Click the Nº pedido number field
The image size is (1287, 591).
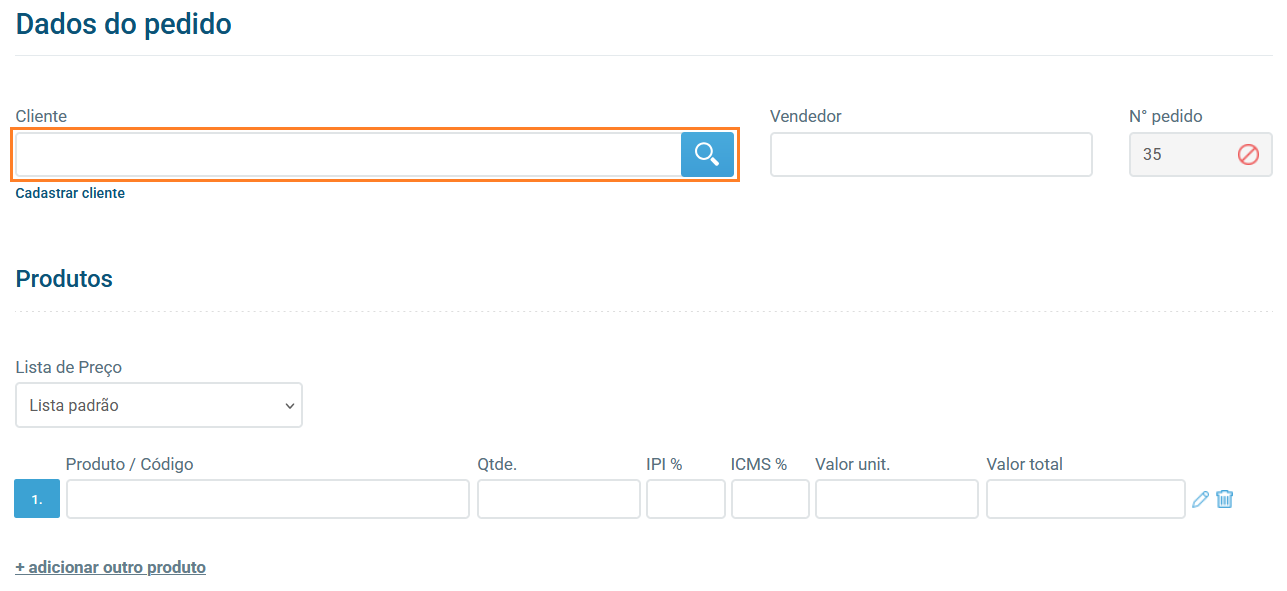(1180, 155)
